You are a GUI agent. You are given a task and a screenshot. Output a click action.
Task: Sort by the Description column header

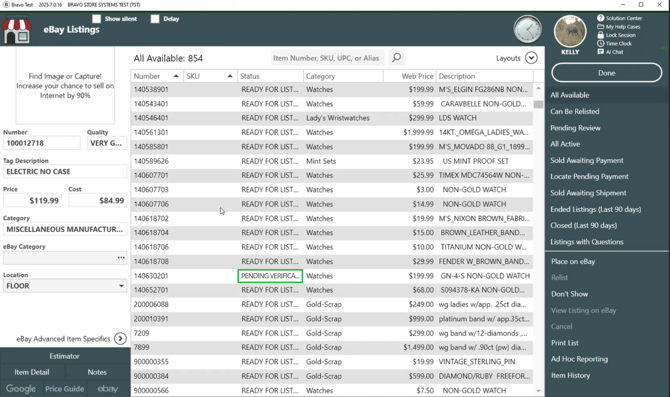pyautogui.click(x=485, y=76)
